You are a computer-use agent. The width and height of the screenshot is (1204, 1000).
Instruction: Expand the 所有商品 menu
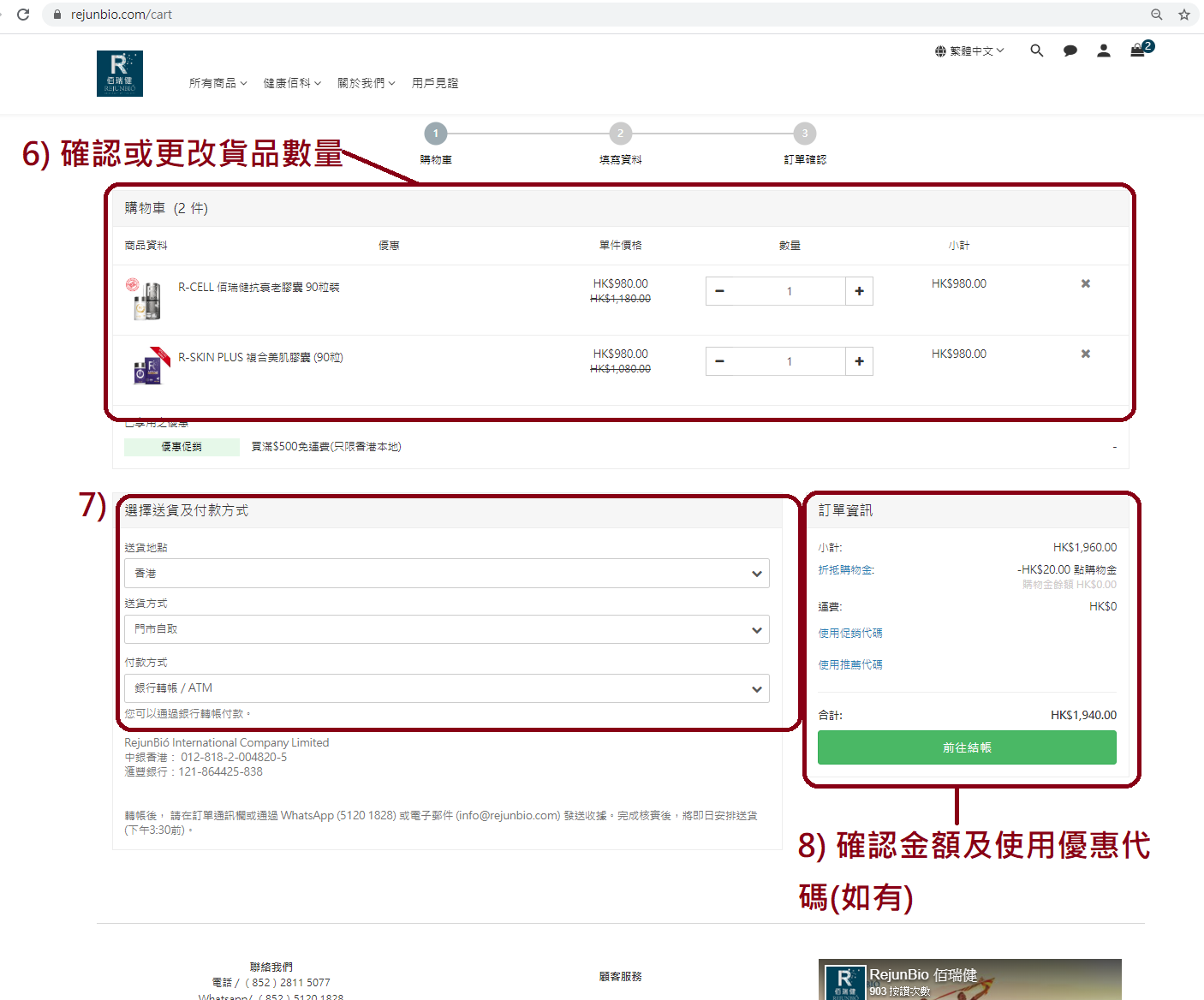click(x=218, y=83)
